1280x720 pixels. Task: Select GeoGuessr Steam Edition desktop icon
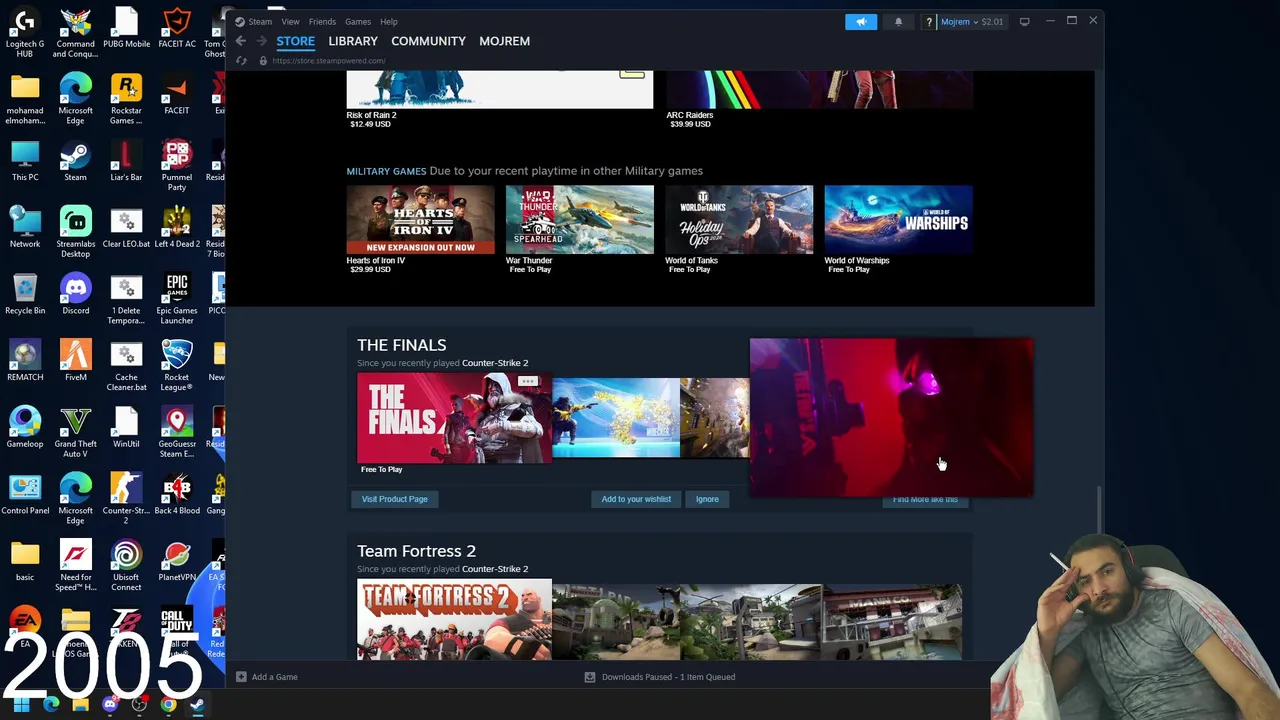[177, 433]
